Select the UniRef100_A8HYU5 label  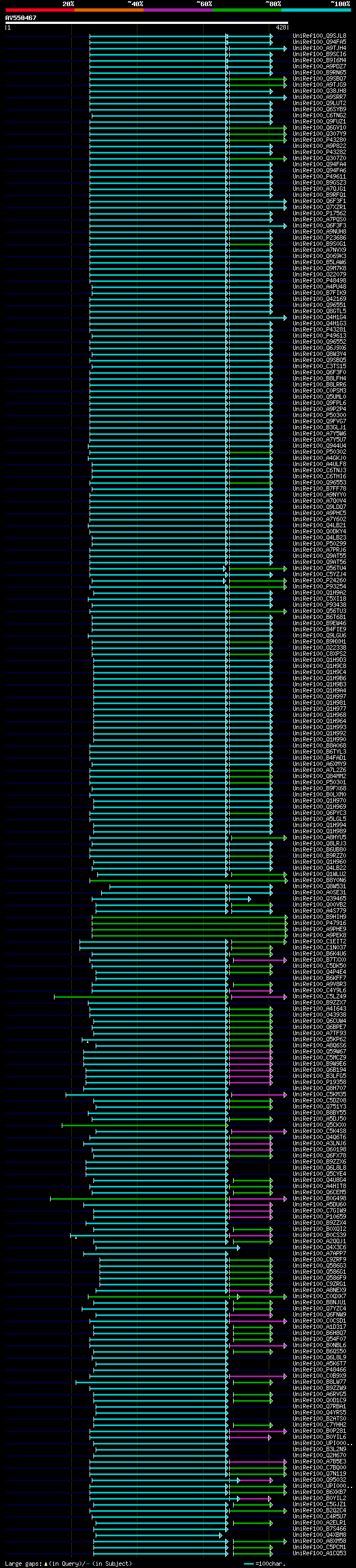click(319, 837)
